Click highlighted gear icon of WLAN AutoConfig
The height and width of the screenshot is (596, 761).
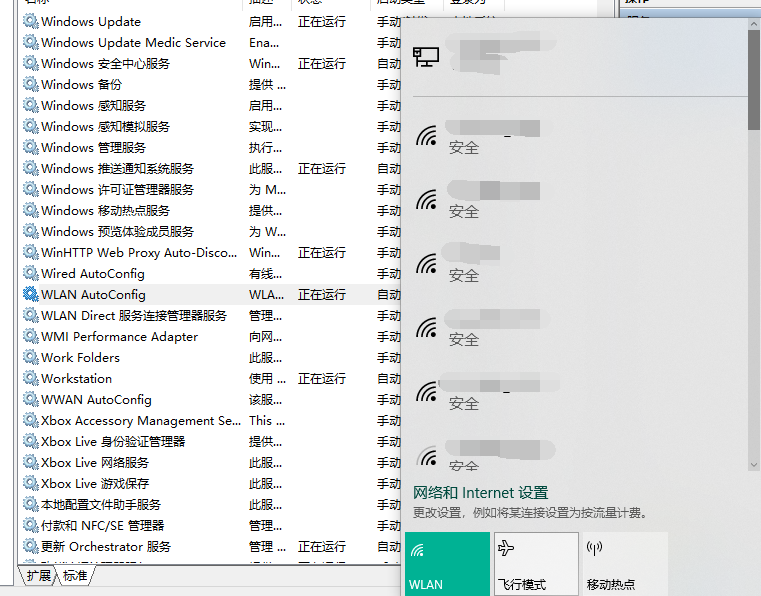(x=31, y=294)
